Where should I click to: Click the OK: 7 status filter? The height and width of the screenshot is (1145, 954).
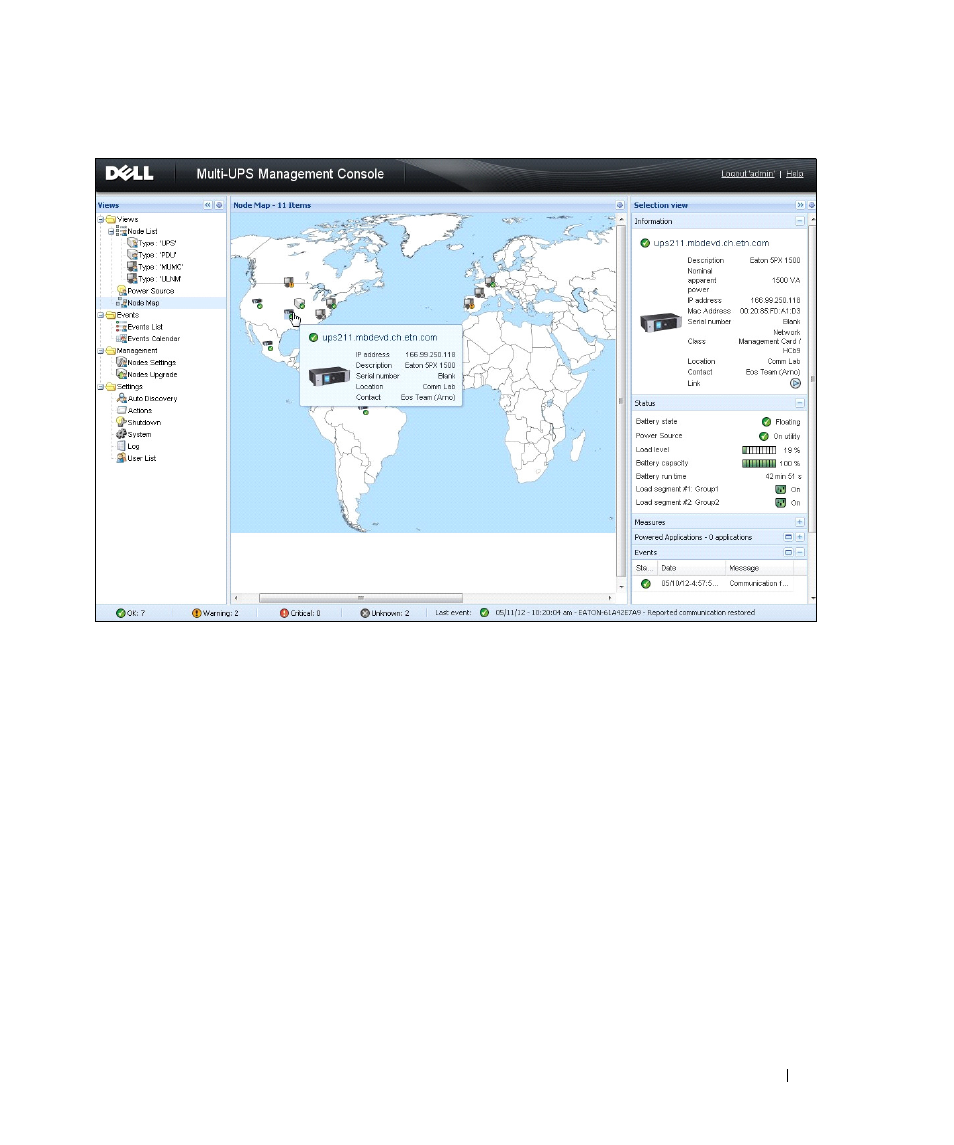tap(131, 613)
